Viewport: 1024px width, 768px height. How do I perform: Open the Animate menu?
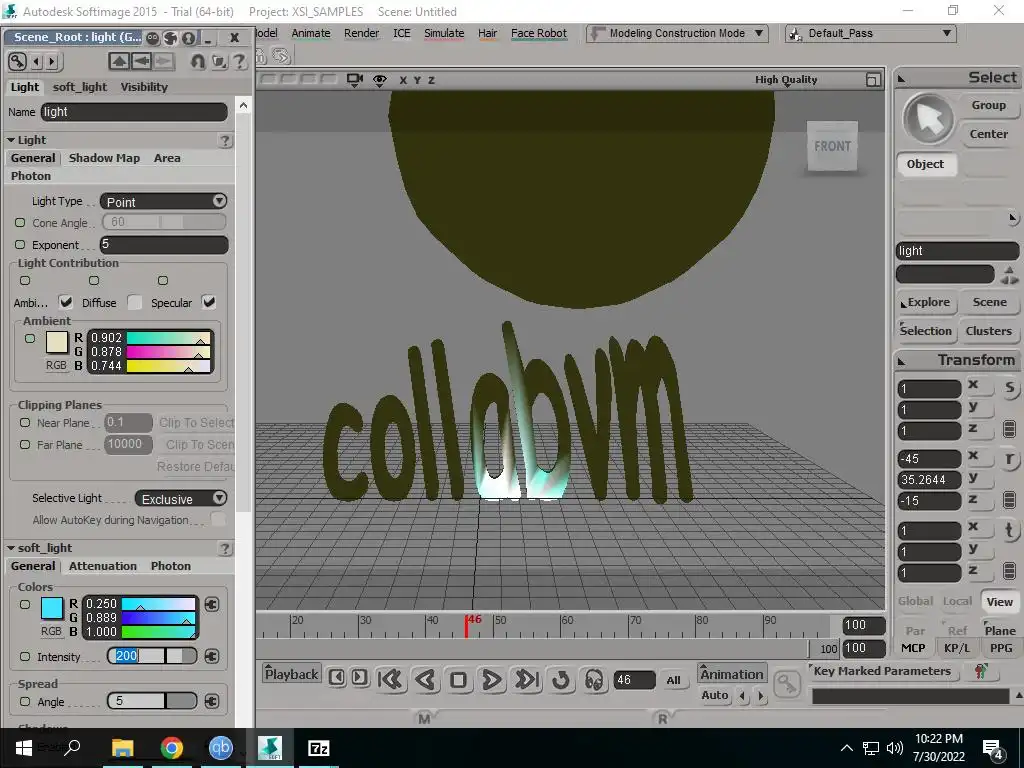311,33
